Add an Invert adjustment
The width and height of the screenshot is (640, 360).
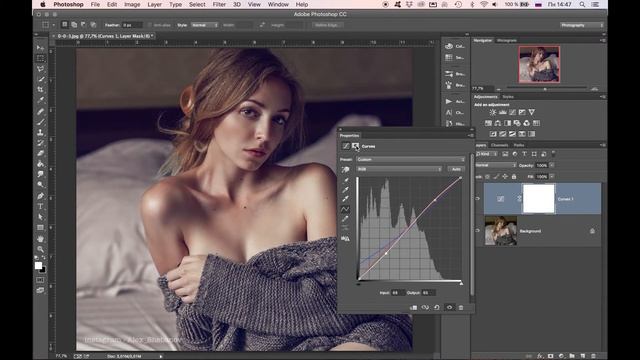[493, 134]
